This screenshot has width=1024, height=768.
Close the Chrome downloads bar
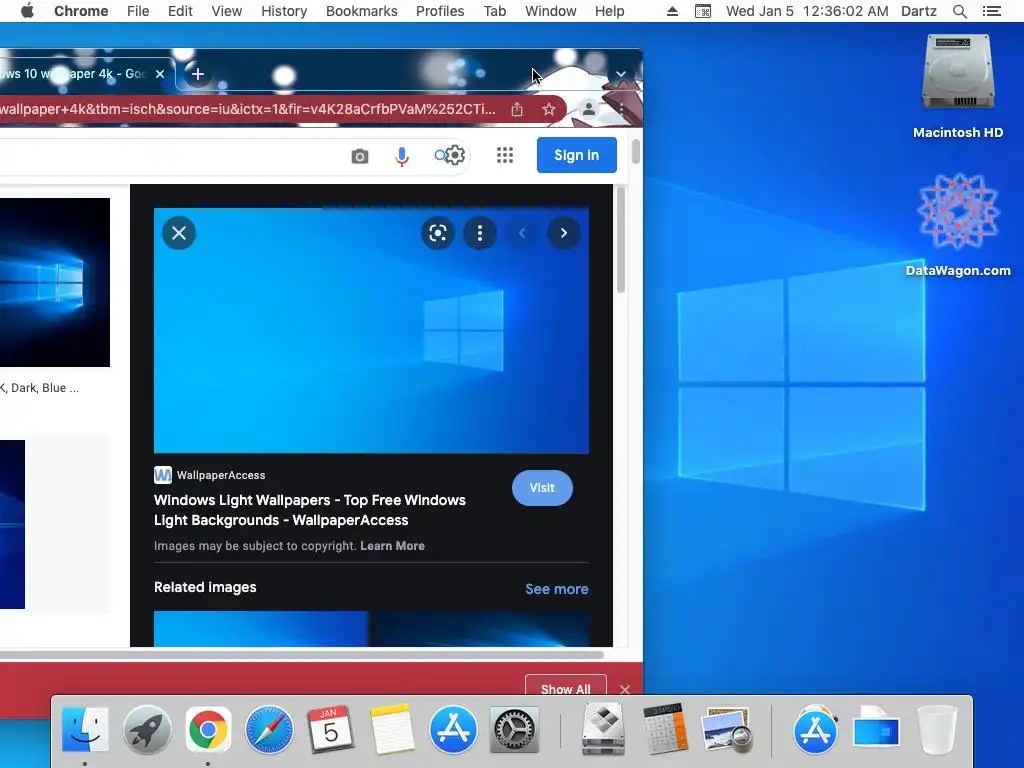point(625,690)
